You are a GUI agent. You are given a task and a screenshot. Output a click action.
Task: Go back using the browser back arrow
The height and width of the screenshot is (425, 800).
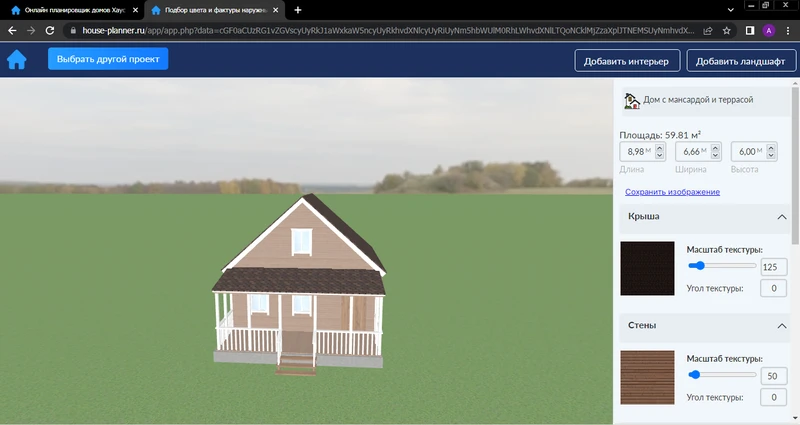pos(12,31)
